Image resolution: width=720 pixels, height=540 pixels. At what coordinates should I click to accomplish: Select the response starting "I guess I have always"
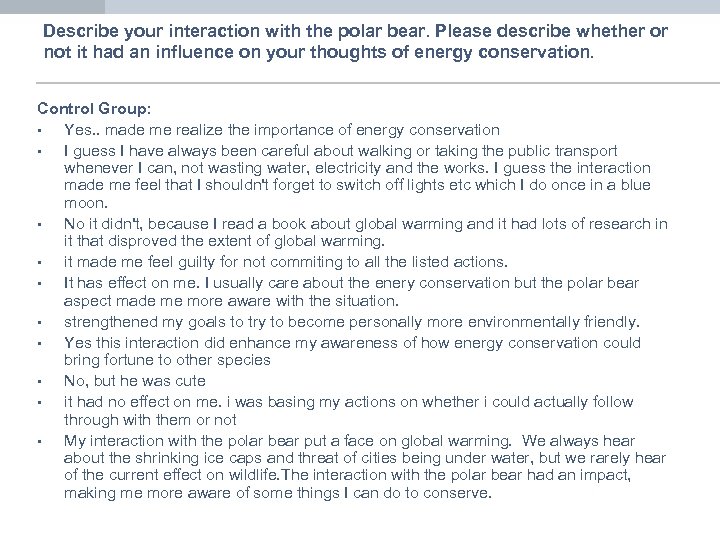pos(340,149)
